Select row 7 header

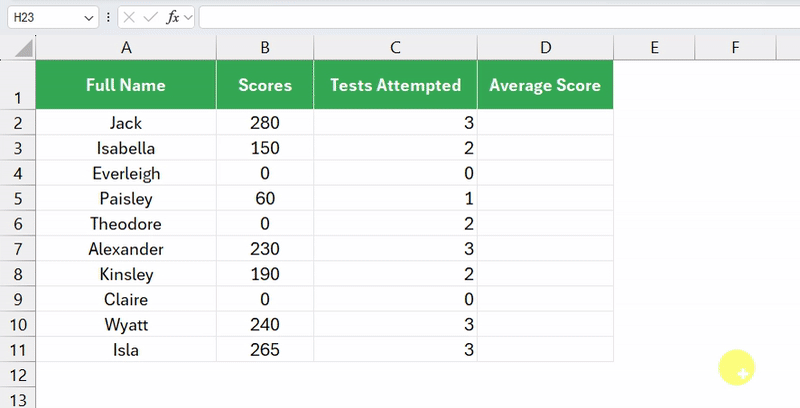pos(18,249)
